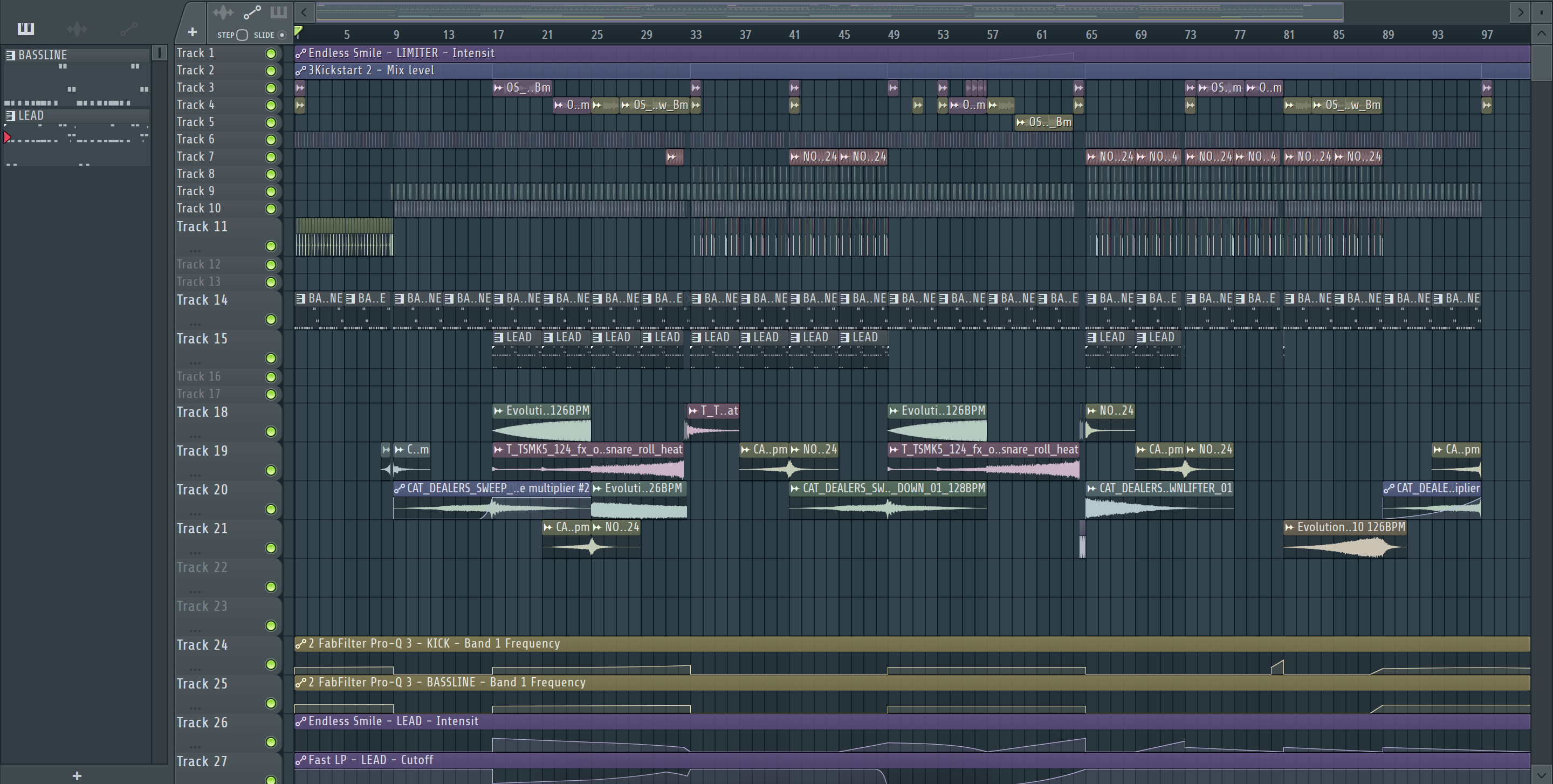Viewport: 1553px width, 784px height.
Task: Open CAT_DEALERS..WNLIFTER_01 clip menu
Action: pyautogui.click(x=1092, y=489)
